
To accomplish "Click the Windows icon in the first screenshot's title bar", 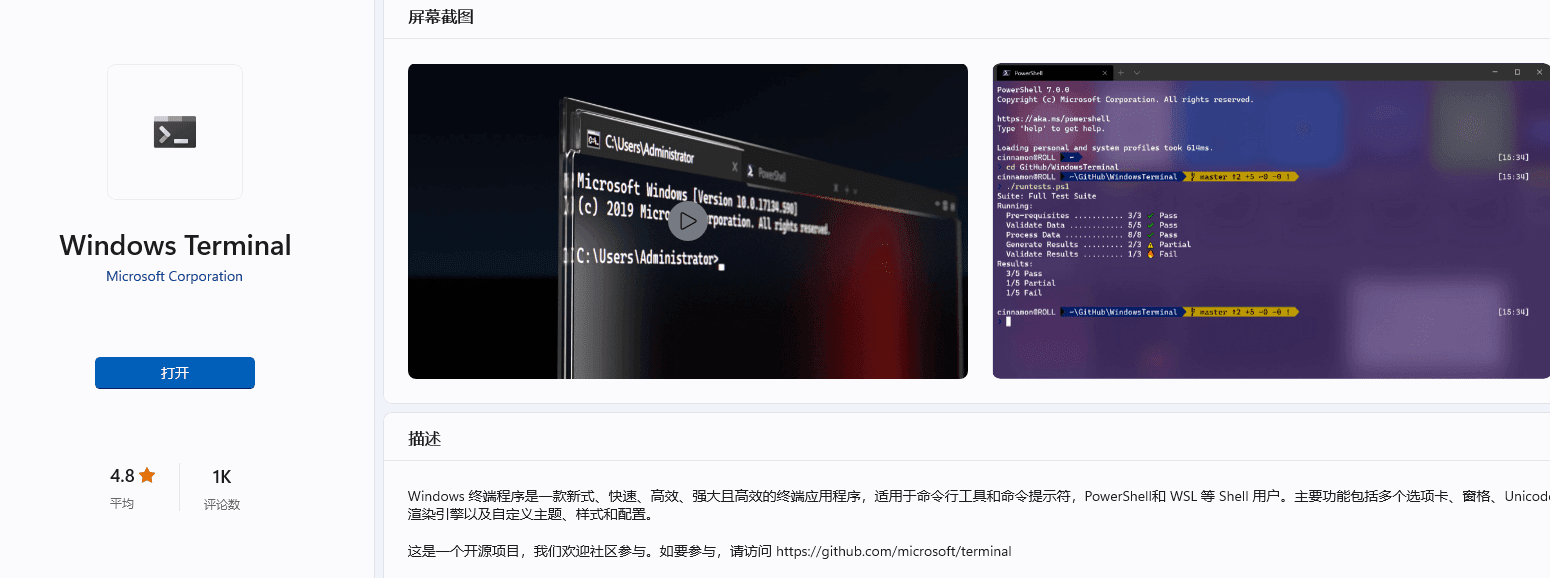I will click(593, 139).
